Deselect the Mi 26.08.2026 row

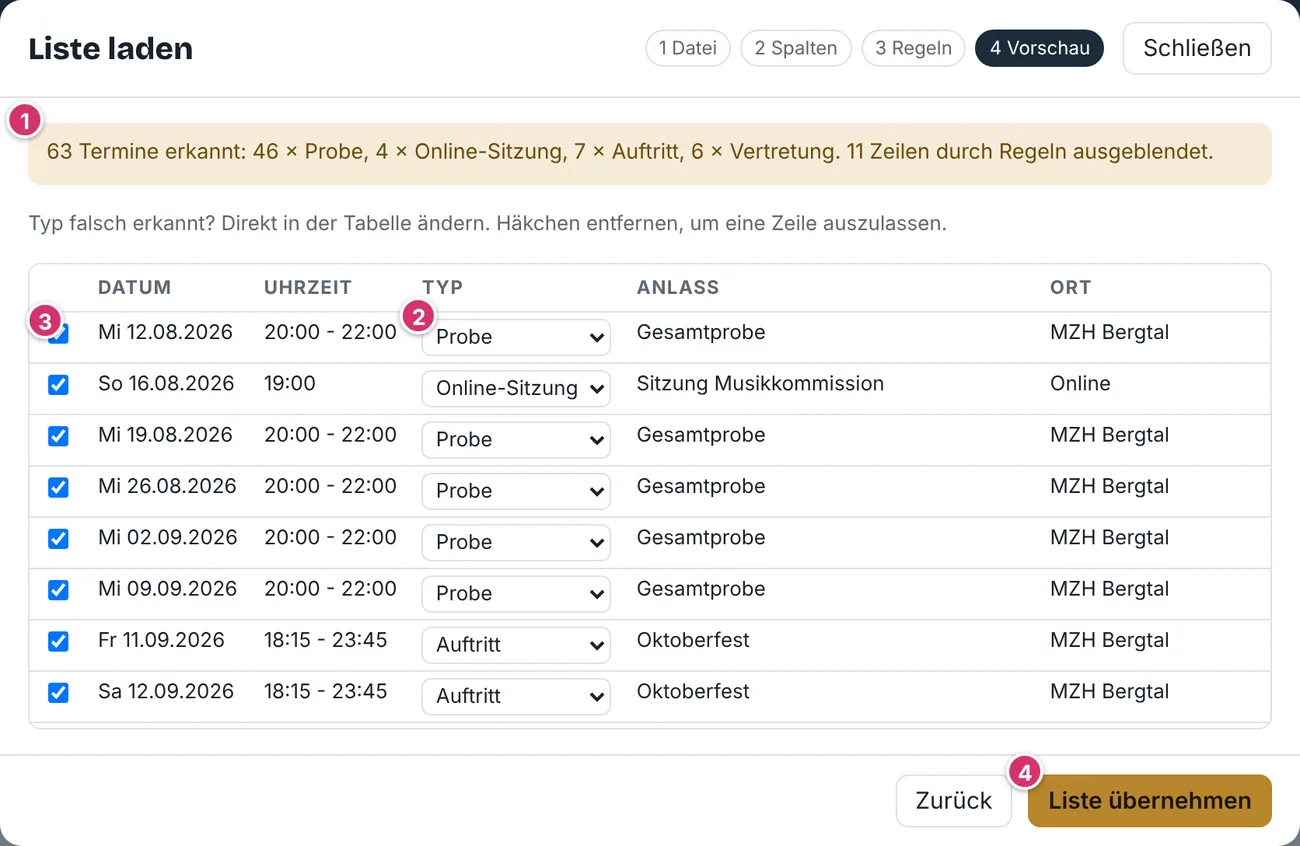click(59, 487)
